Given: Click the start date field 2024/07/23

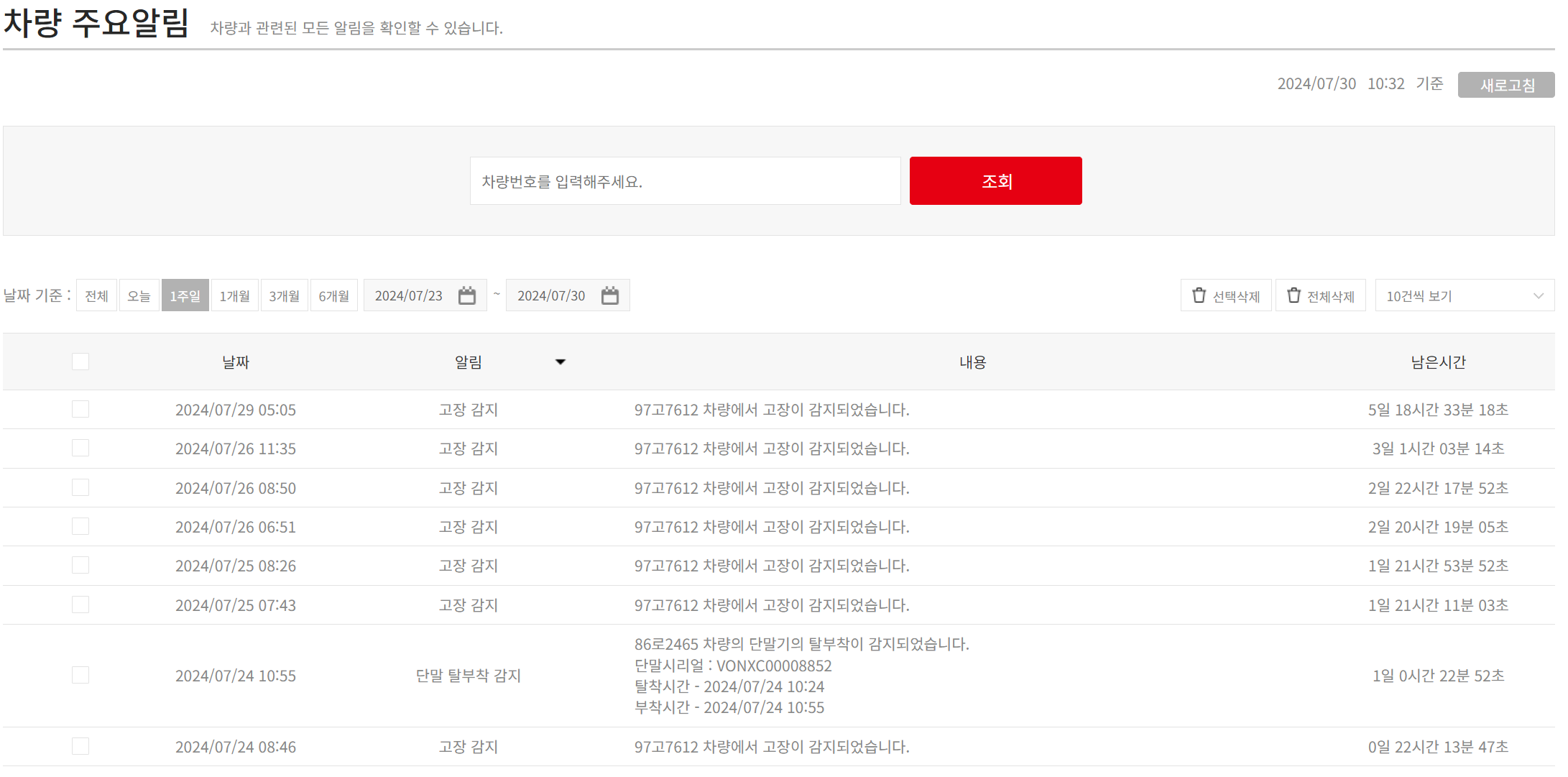Looking at the screenshot, I should (425, 295).
